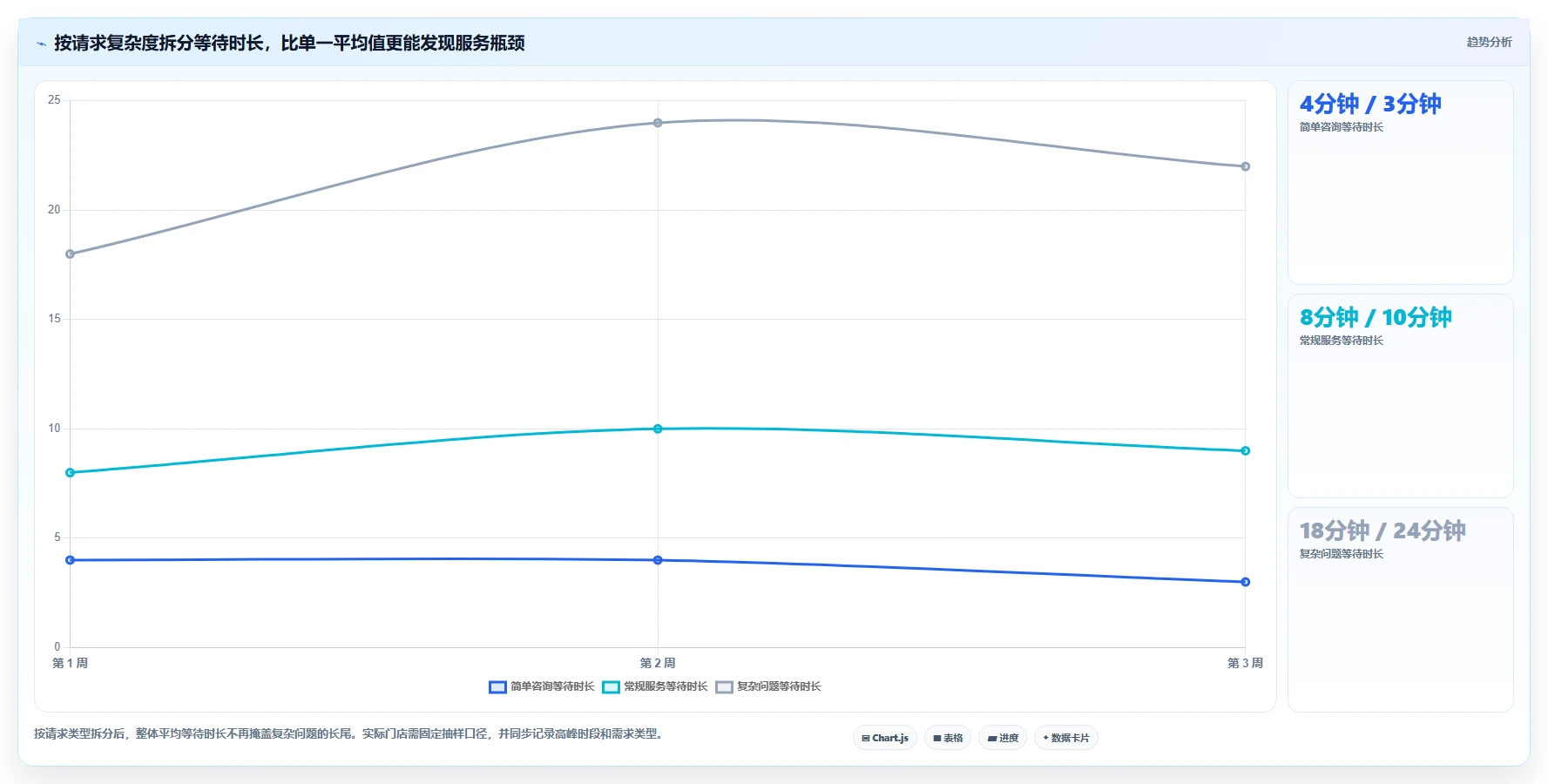Toggle 简单咨询等待时长 legend blue swatch
This screenshot has height=784, width=1548.
tap(497, 687)
